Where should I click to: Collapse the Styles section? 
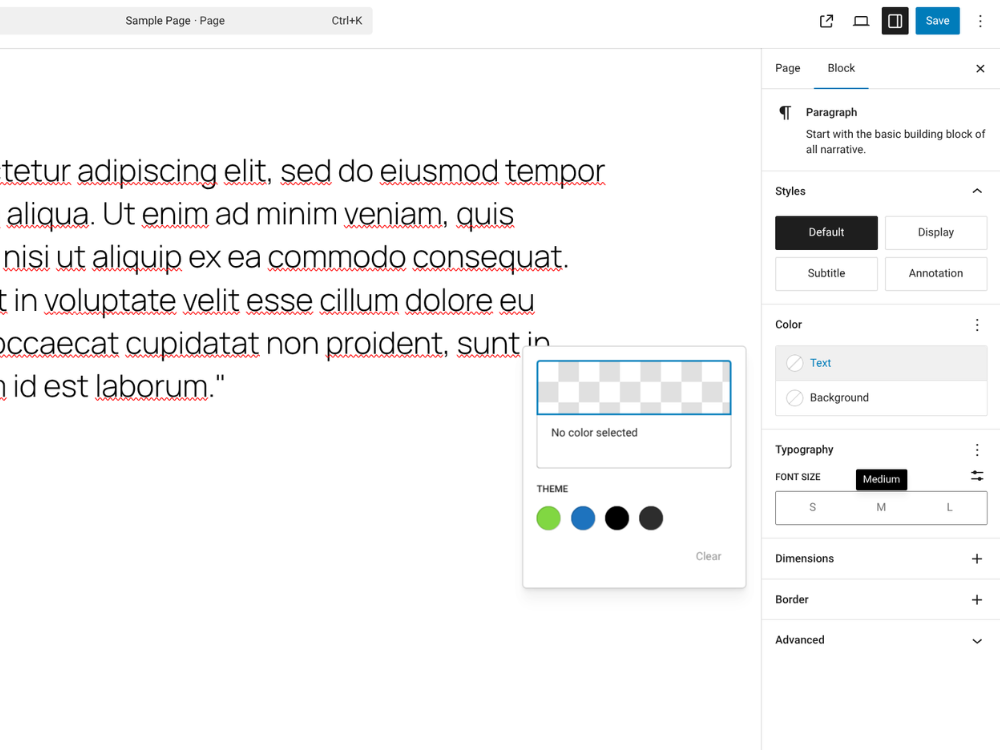point(977,190)
